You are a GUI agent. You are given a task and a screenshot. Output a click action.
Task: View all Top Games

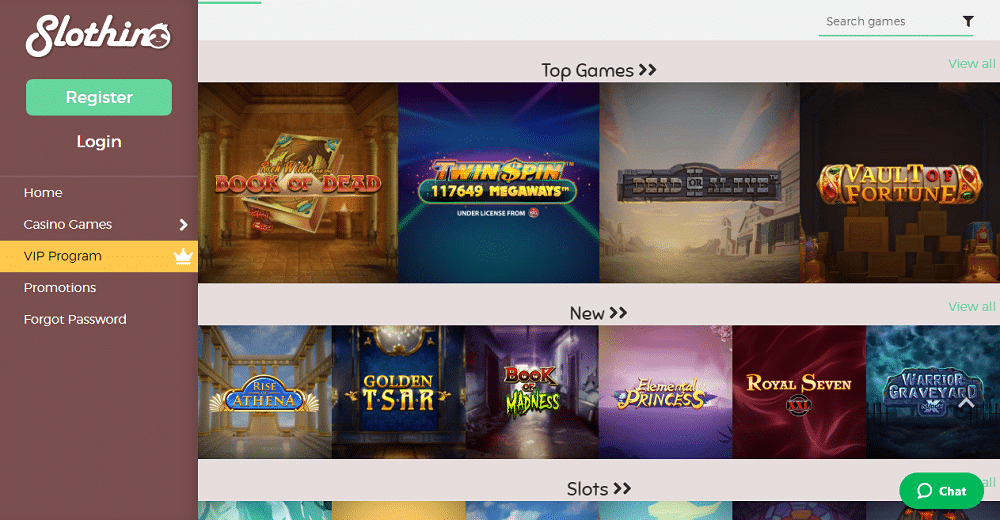coord(971,64)
